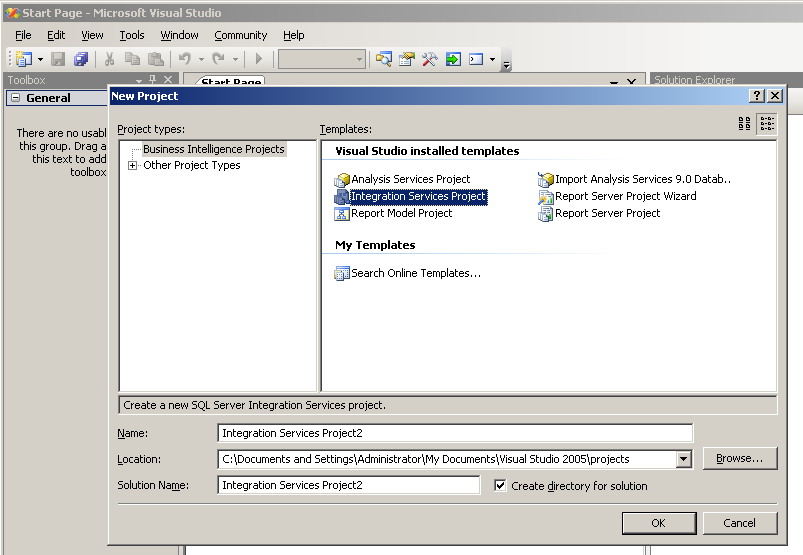Click the New Project toolbar icon

[x=24, y=59]
